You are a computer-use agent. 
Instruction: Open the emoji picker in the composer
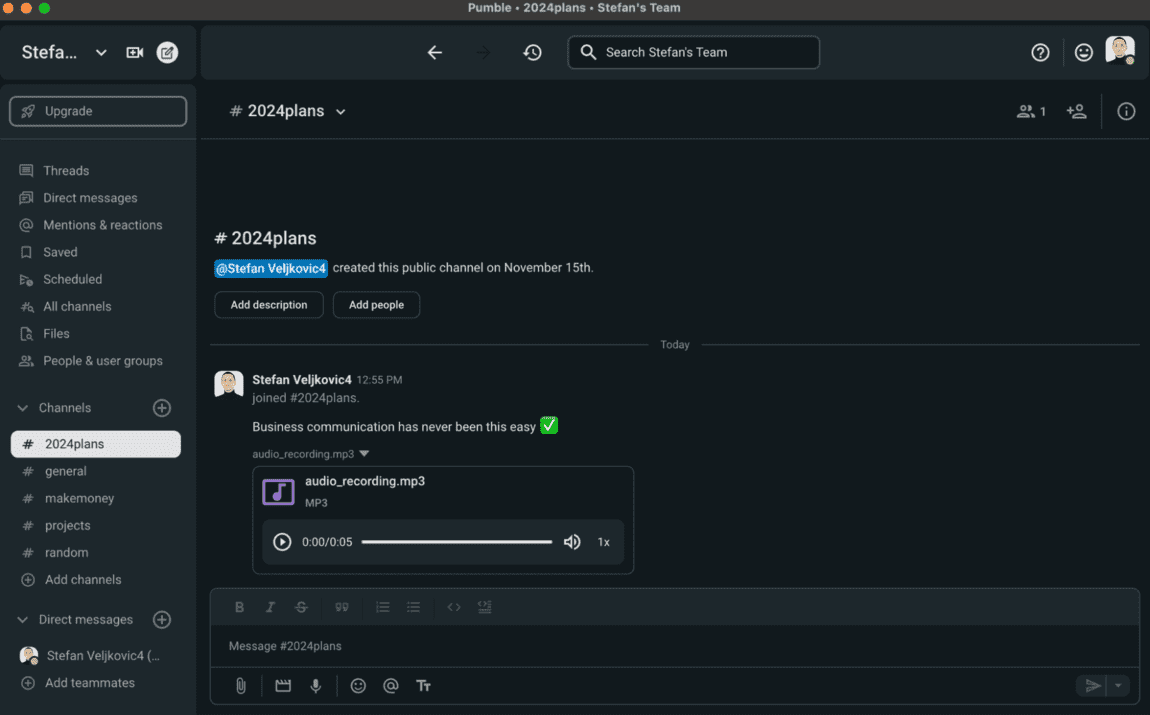[x=358, y=686]
